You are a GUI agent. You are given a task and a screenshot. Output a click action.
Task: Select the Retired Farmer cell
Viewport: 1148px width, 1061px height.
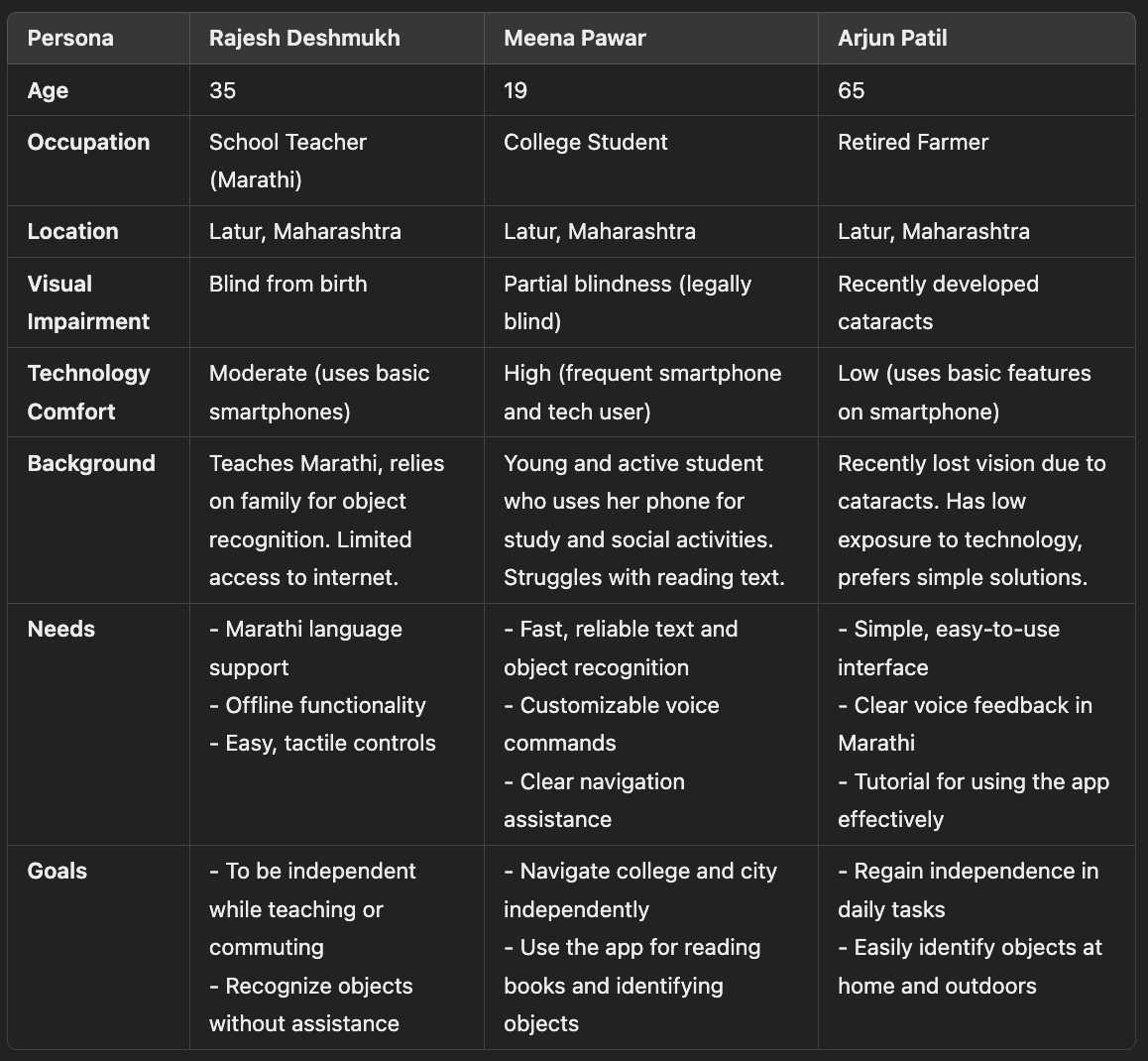pos(976,161)
